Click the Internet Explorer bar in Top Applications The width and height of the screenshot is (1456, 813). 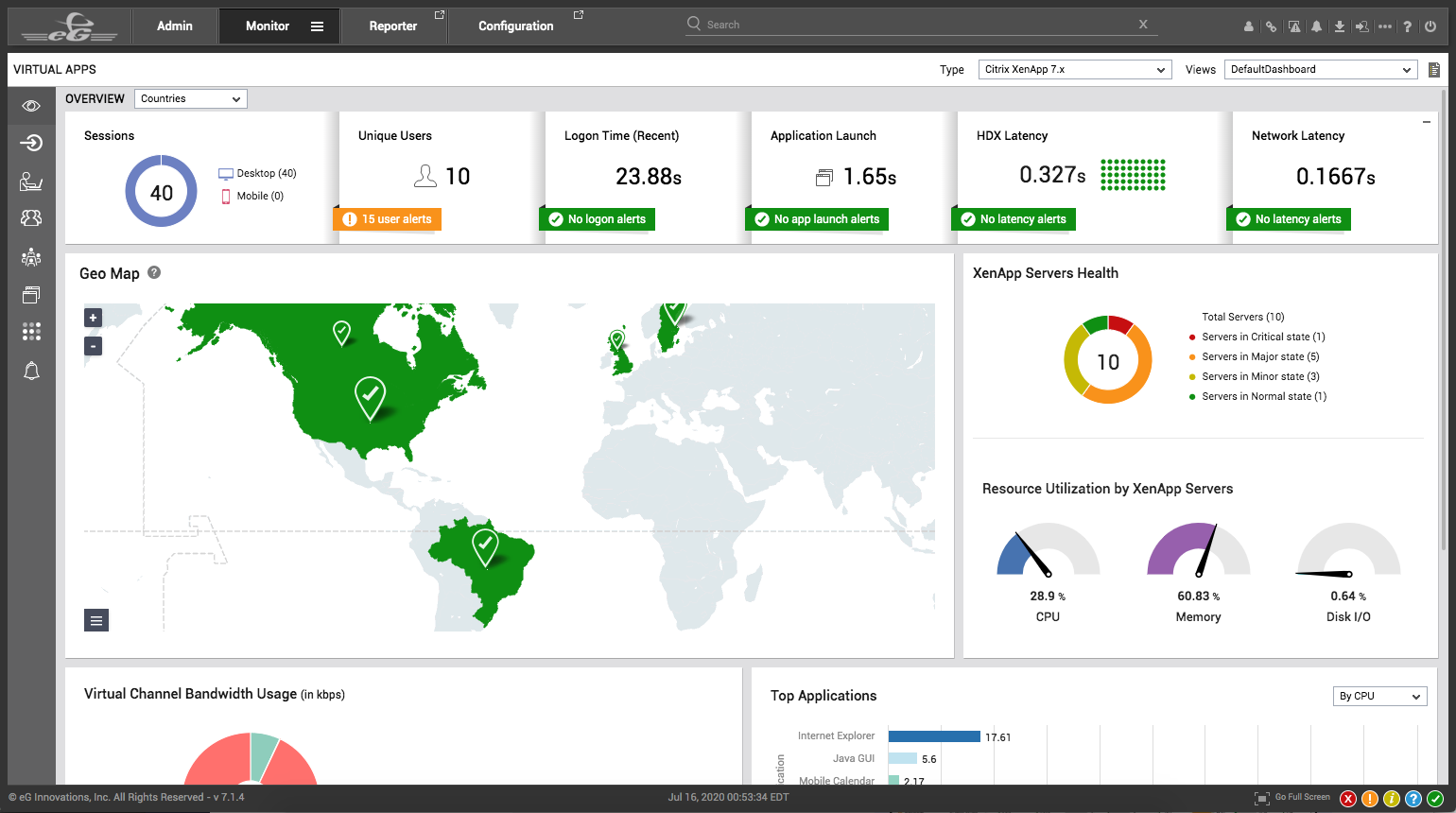[x=934, y=736]
